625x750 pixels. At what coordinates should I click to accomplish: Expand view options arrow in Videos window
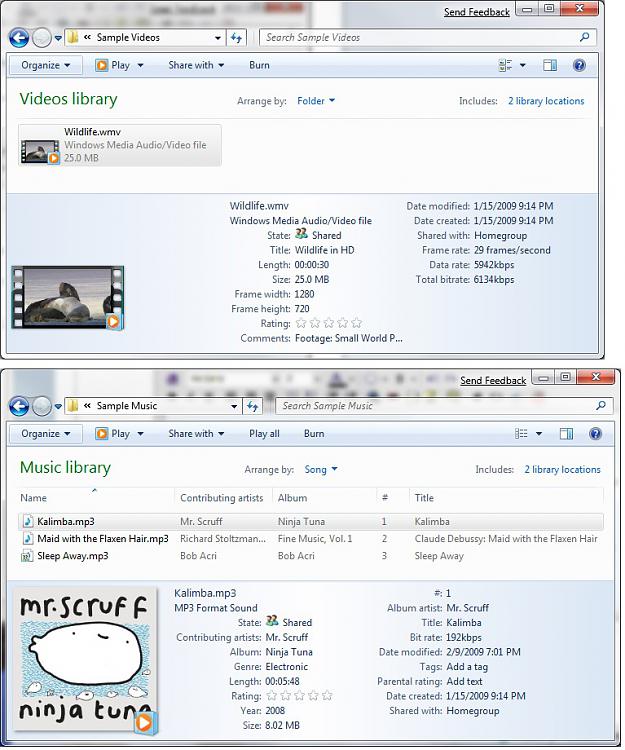[523, 65]
